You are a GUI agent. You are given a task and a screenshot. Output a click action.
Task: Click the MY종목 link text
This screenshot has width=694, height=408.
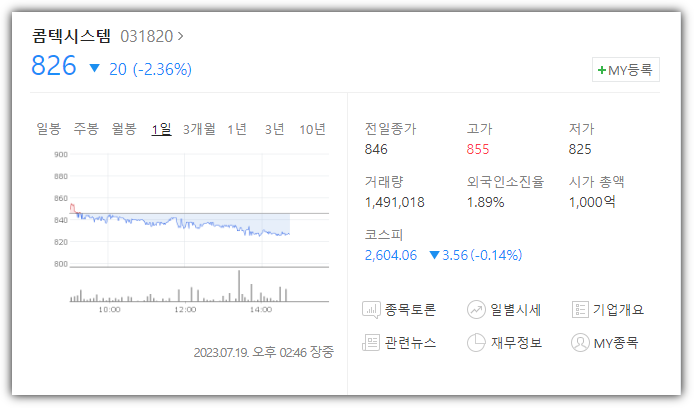616,343
